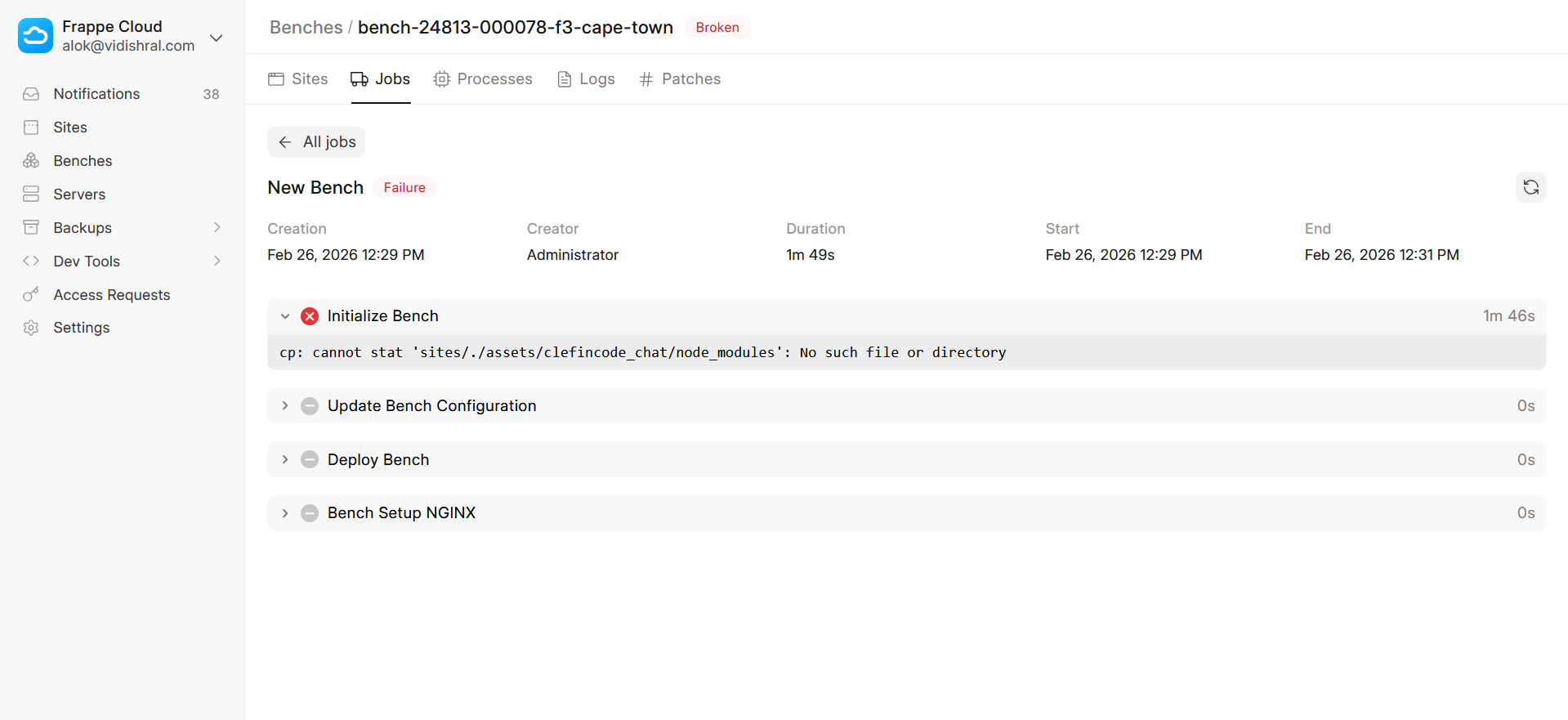The image size is (1568, 720).
Task: Click the red failure icon on Initialize Bench
Action: [310, 316]
